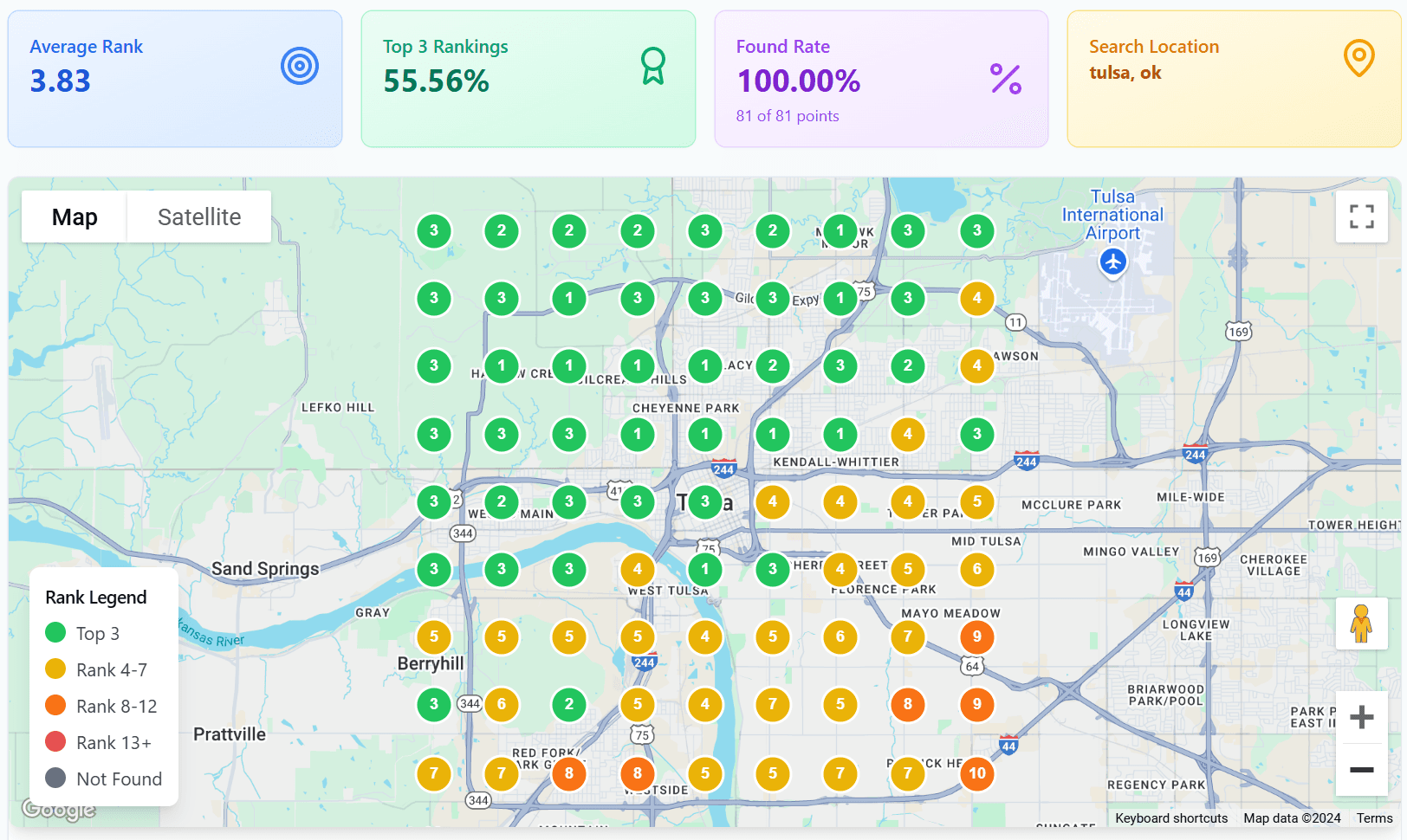Click the Rank 13+ red legend swatch

[x=55, y=741]
